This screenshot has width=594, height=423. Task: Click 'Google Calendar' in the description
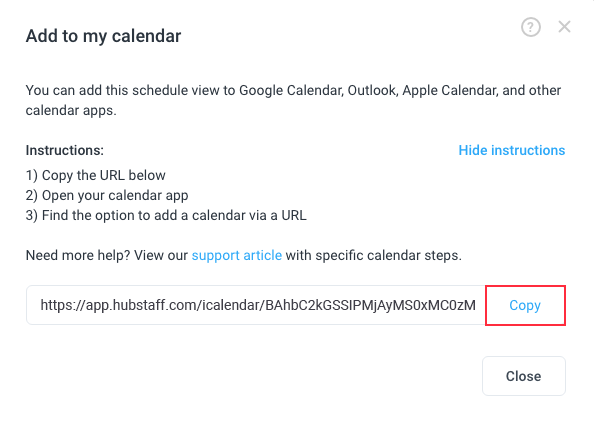(x=291, y=91)
